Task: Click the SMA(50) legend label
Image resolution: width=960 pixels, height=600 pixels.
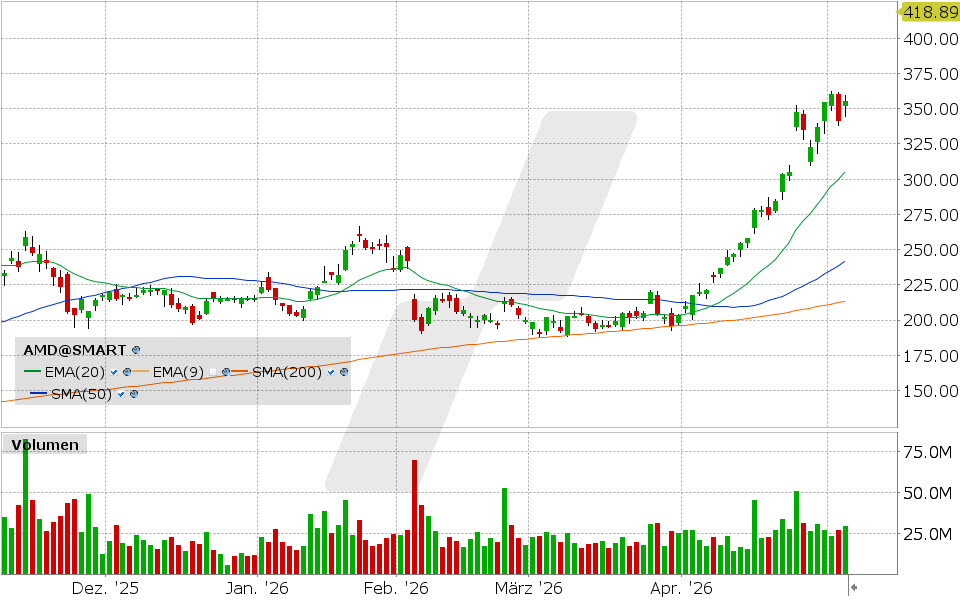Action: 81,394
